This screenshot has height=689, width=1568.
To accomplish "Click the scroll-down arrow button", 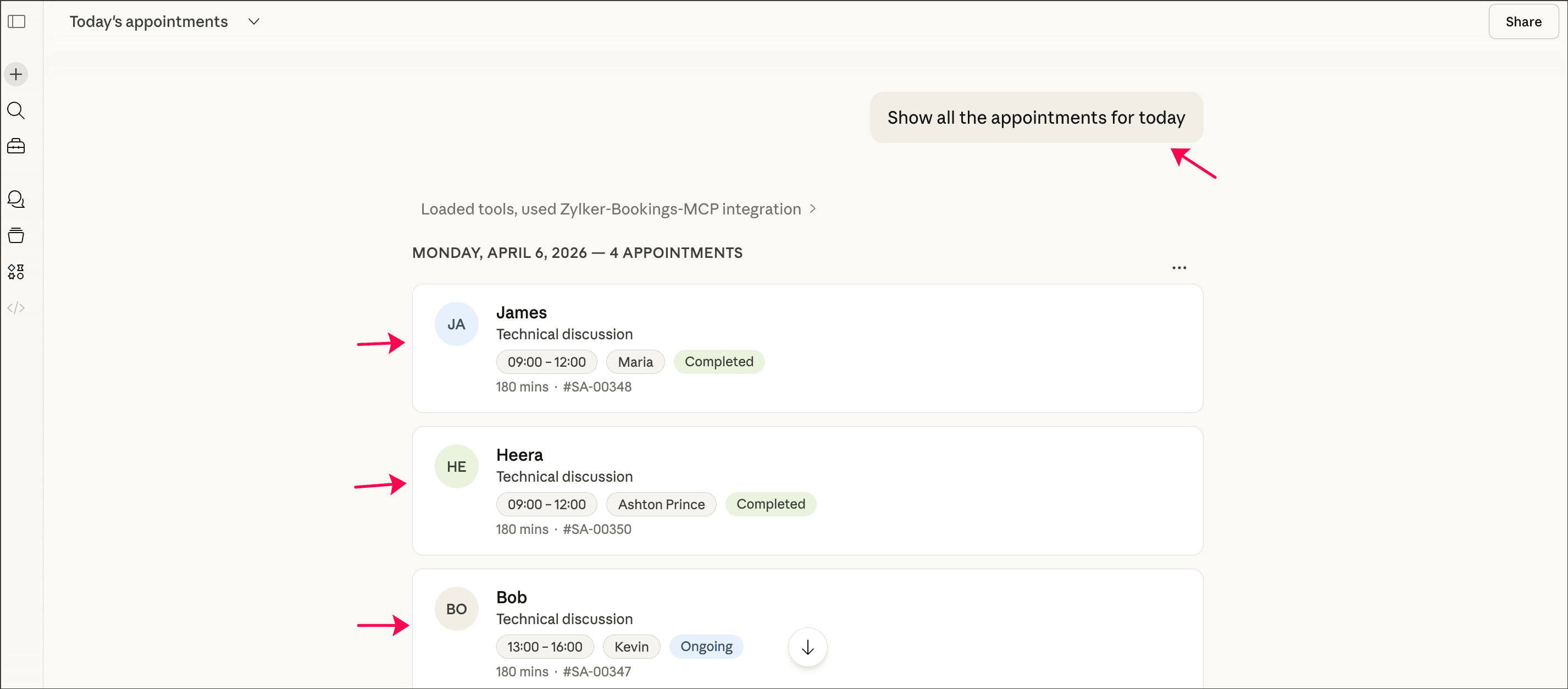I will point(807,647).
